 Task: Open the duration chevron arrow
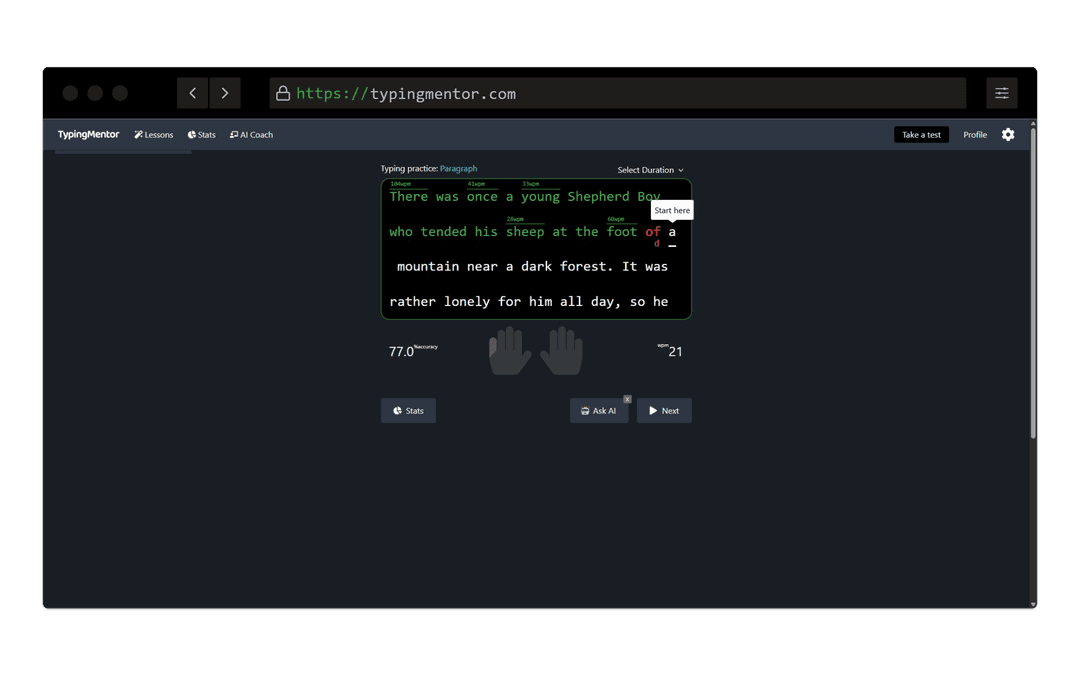680,170
